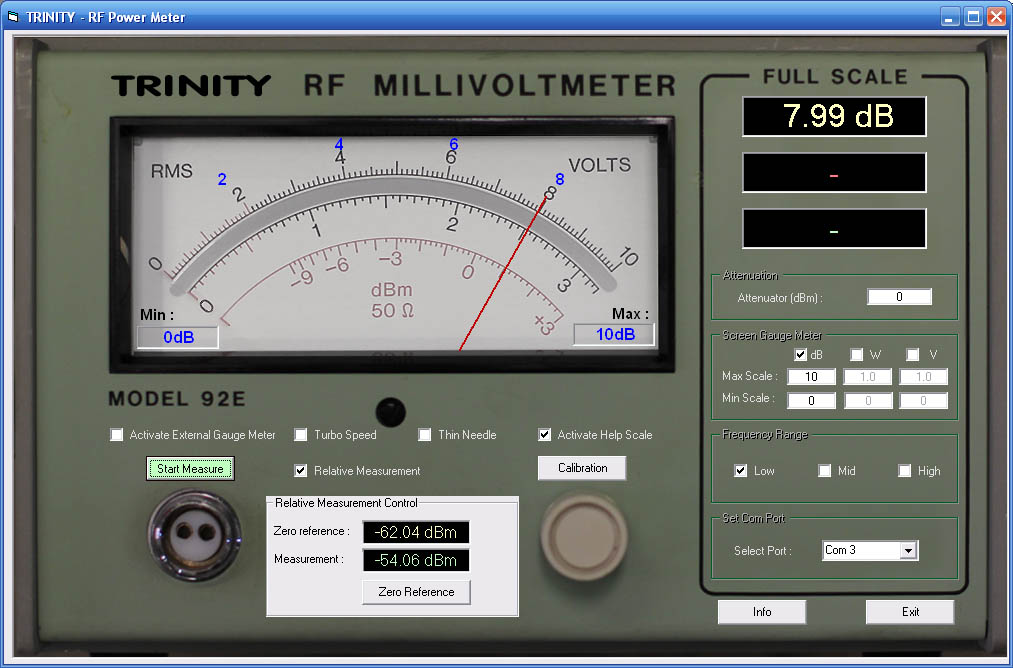Click the FULL SCALE heading

[835, 77]
